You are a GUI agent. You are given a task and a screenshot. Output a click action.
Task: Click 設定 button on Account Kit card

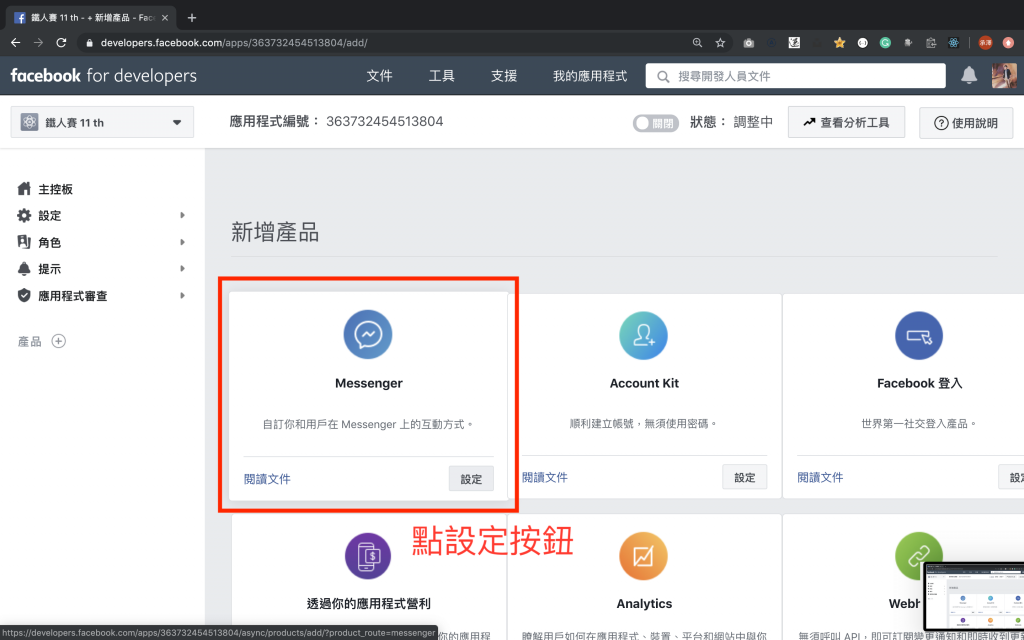744,477
